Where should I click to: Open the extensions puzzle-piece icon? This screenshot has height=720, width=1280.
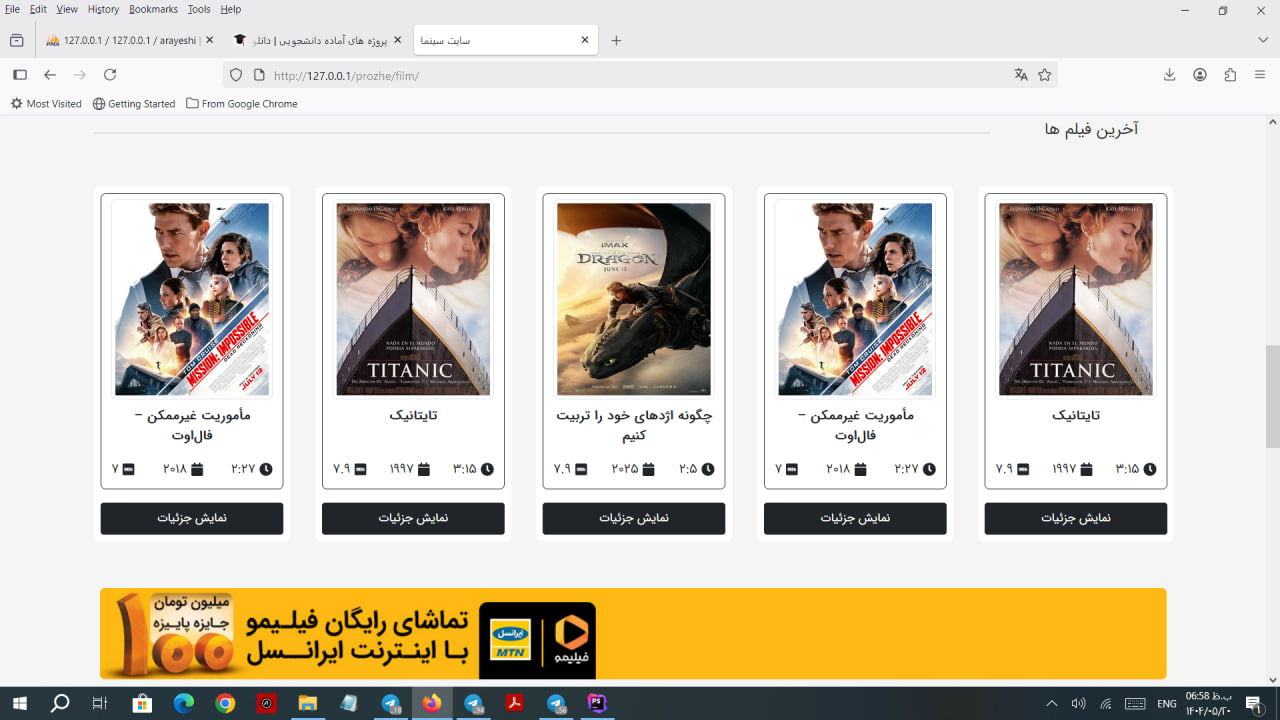[x=1230, y=75]
